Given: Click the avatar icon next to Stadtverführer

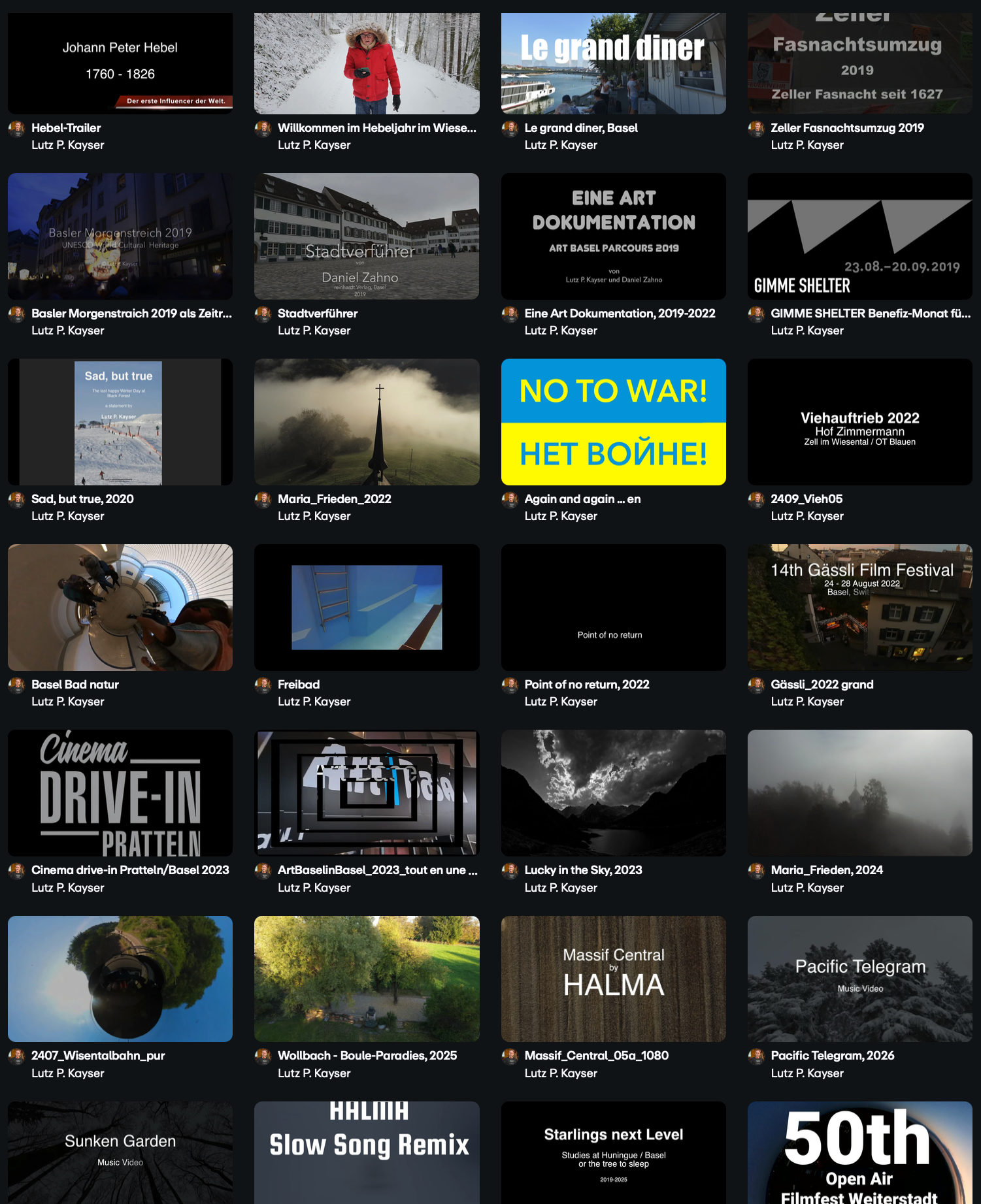Looking at the screenshot, I should [x=263, y=314].
